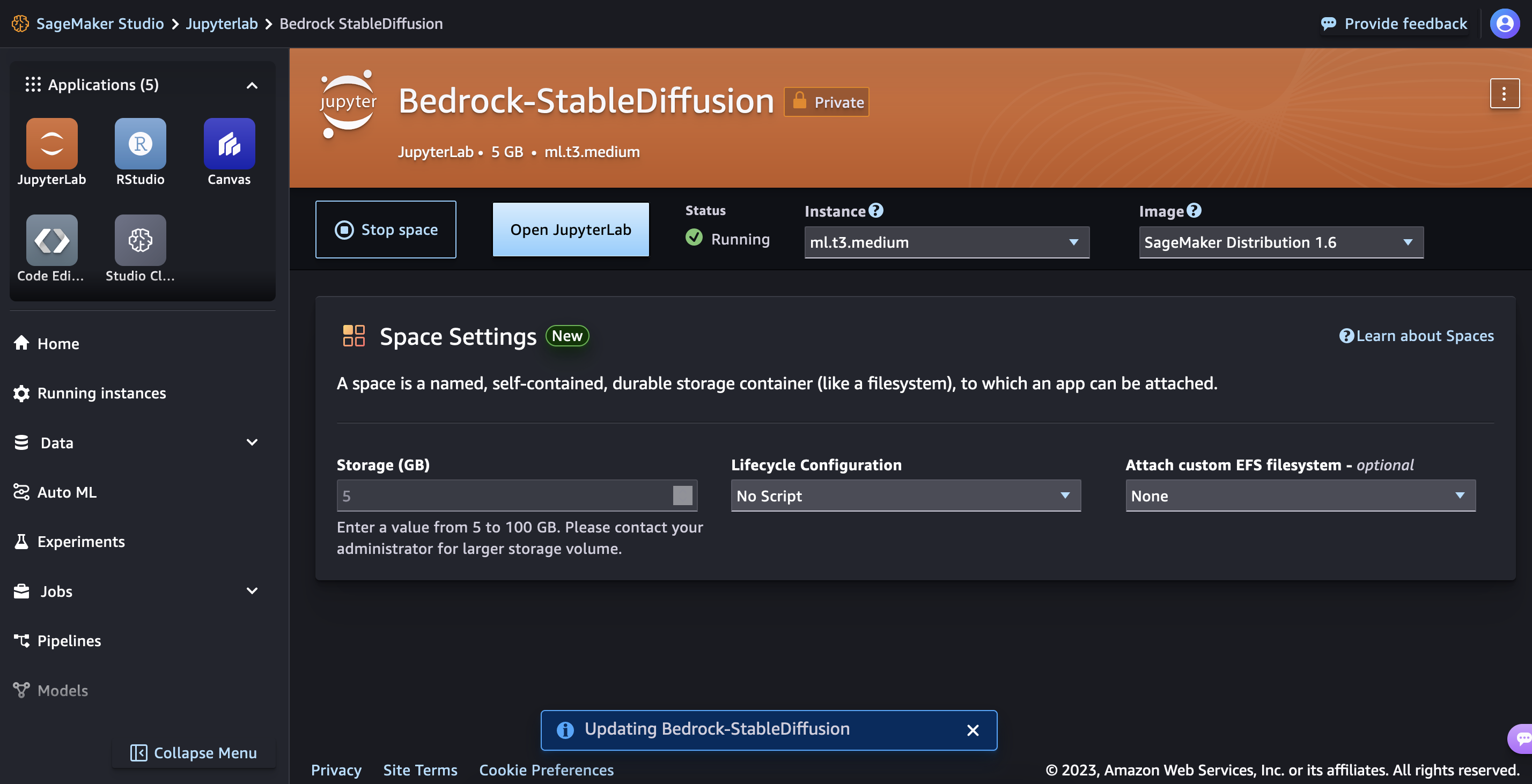Open the three-dot space options menu

[1504, 93]
